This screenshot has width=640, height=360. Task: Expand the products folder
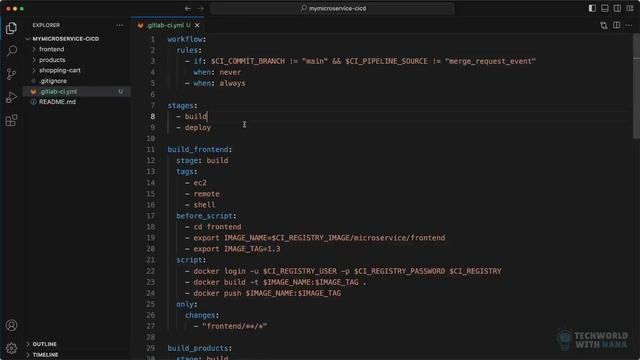pyautogui.click(x=52, y=60)
